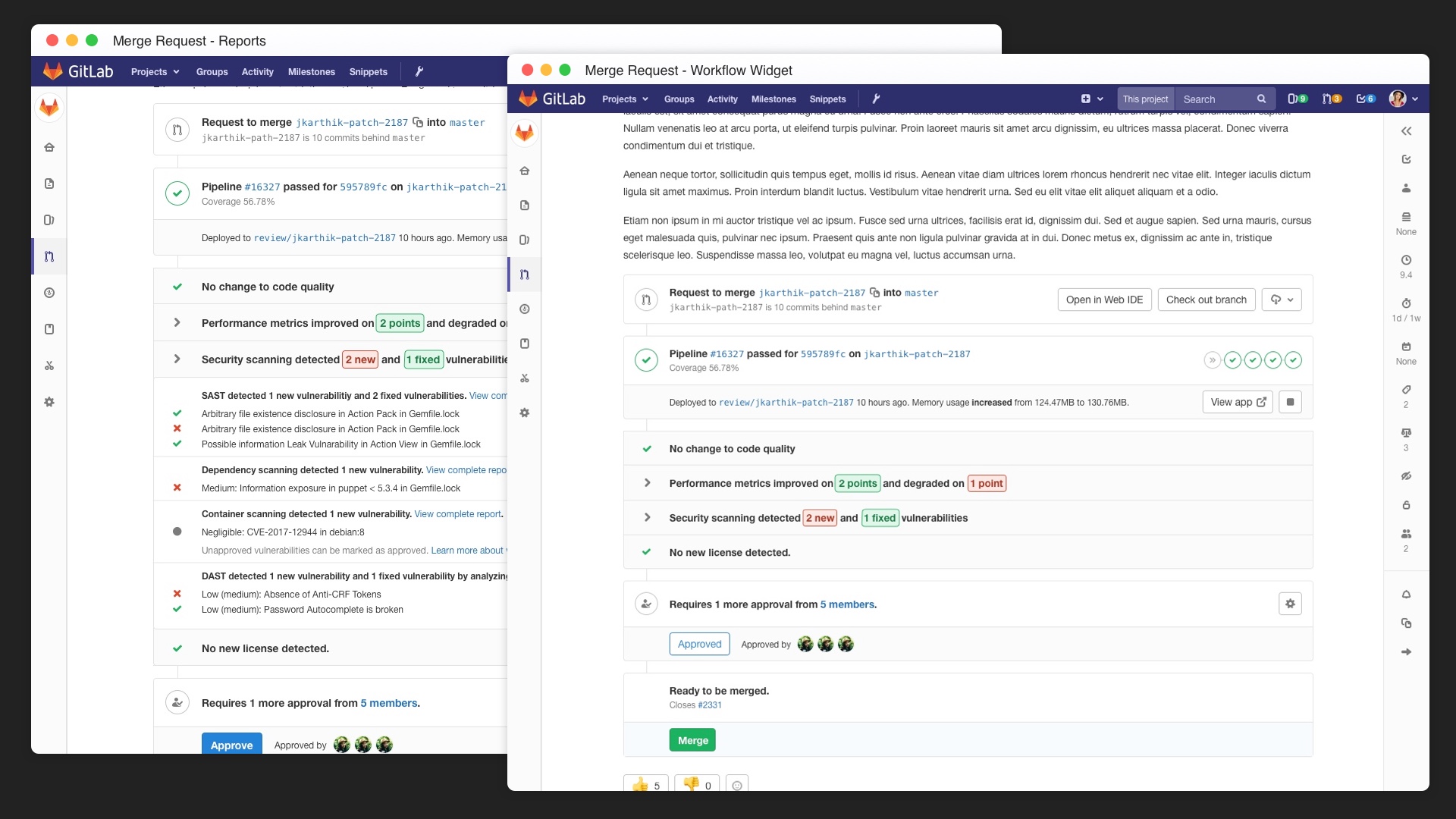The width and height of the screenshot is (1456, 819).
Task: Click the notifications bell in the right sidebar
Action: point(1407,594)
